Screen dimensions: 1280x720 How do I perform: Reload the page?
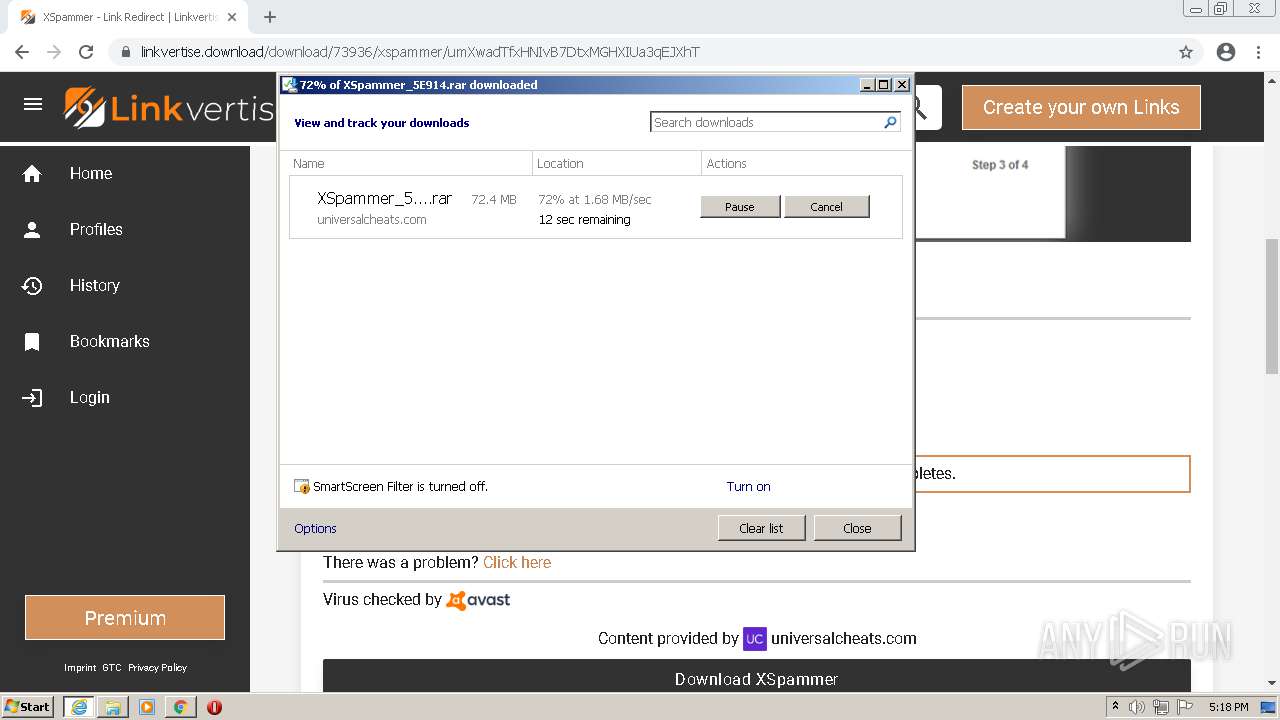pyautogui.click(x=86, y=52)
